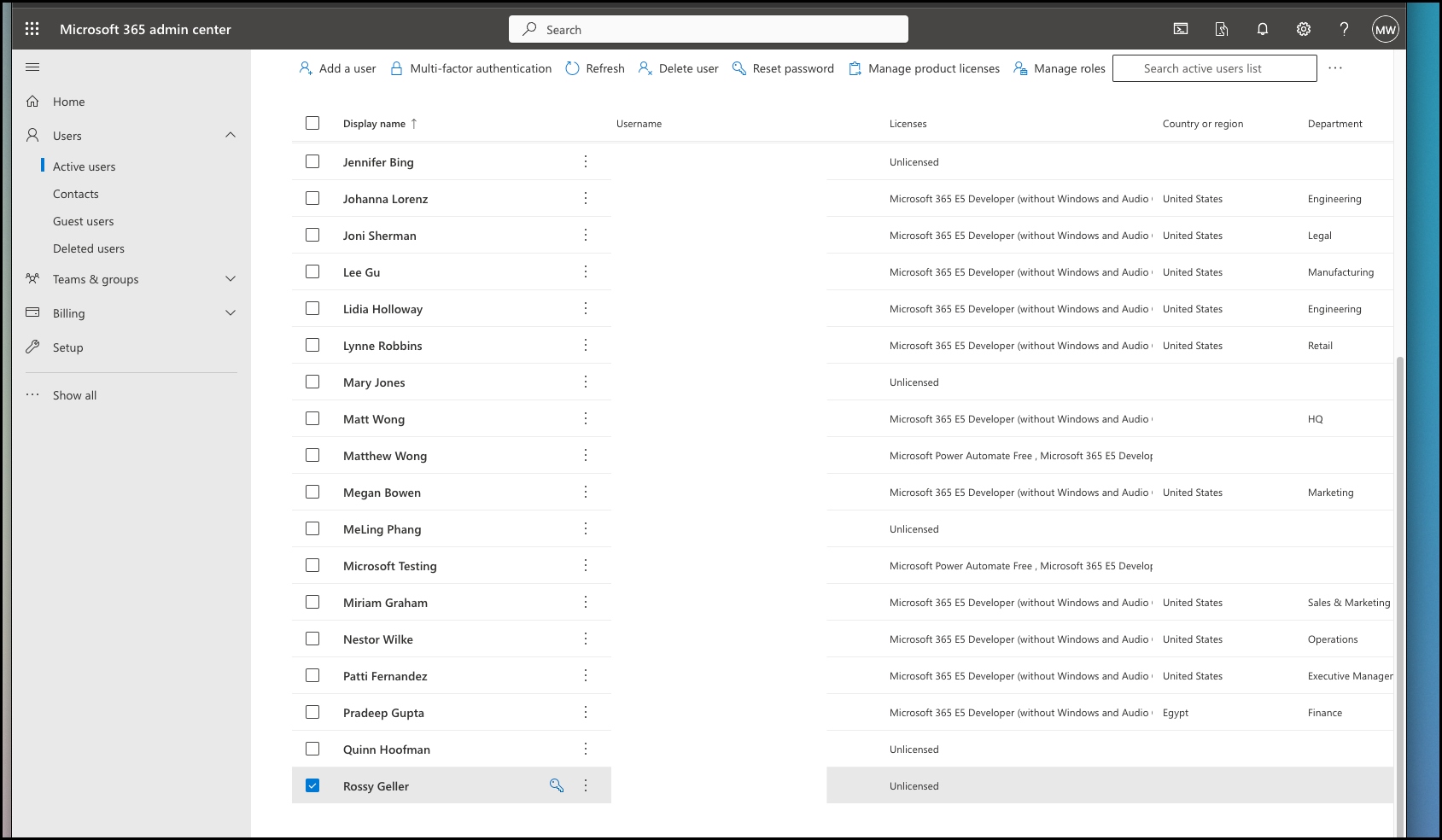Image resolution: width=1442 pixels, height=840 pixels.
Task: Click the key icon beside Rossy Geller
Action: (x=557, y=785)
